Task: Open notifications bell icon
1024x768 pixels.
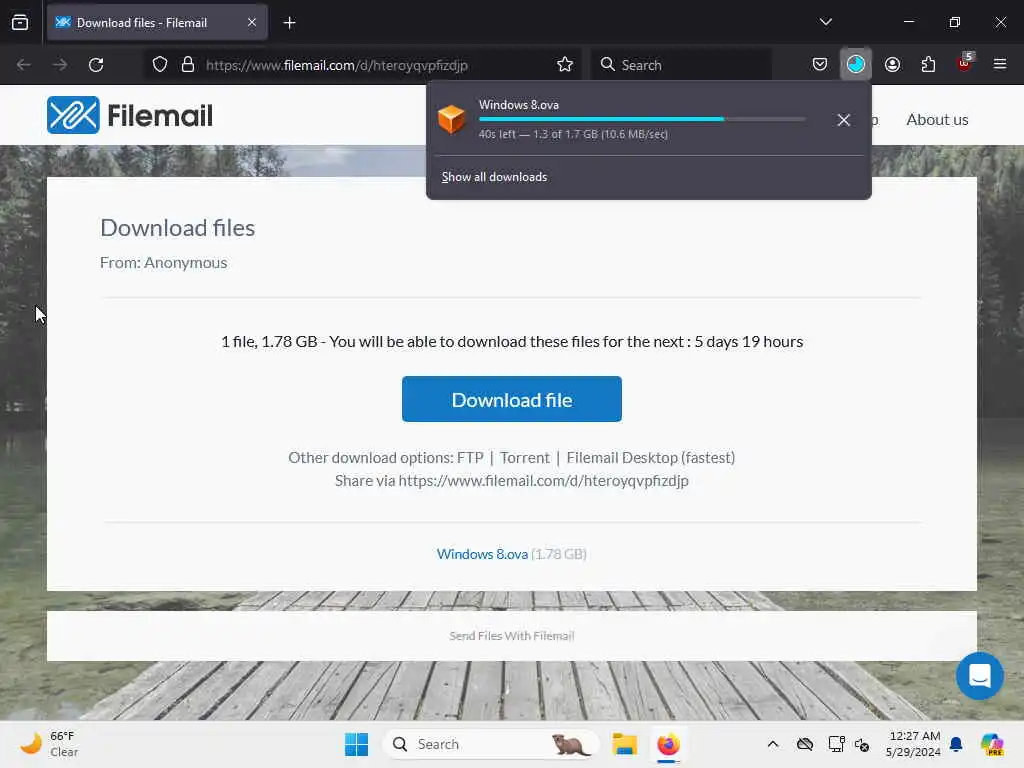Action: (x=956, y=744)
